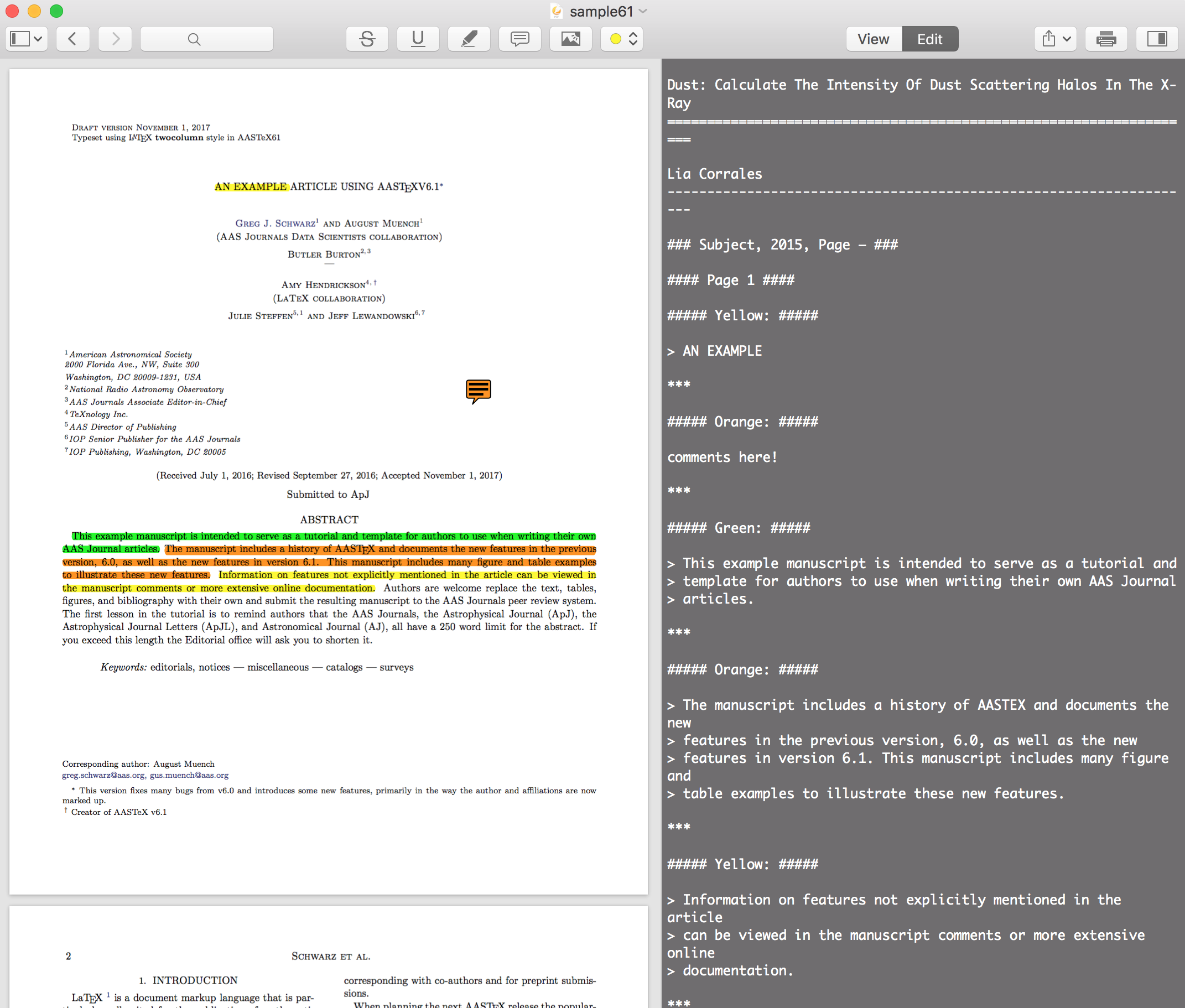Select the underline annotation tool
Viewport: 1185px width, 1008px height.
(418, 39)
